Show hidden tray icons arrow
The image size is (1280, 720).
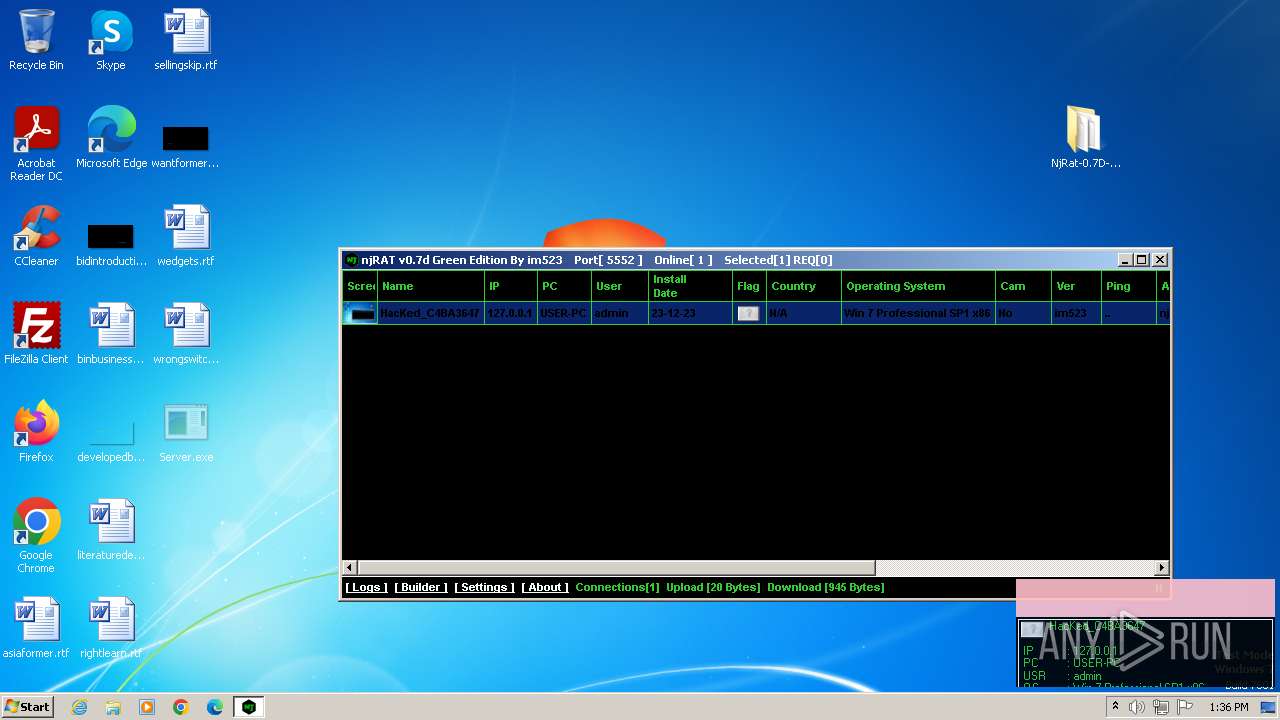(x=1115, y=707)
